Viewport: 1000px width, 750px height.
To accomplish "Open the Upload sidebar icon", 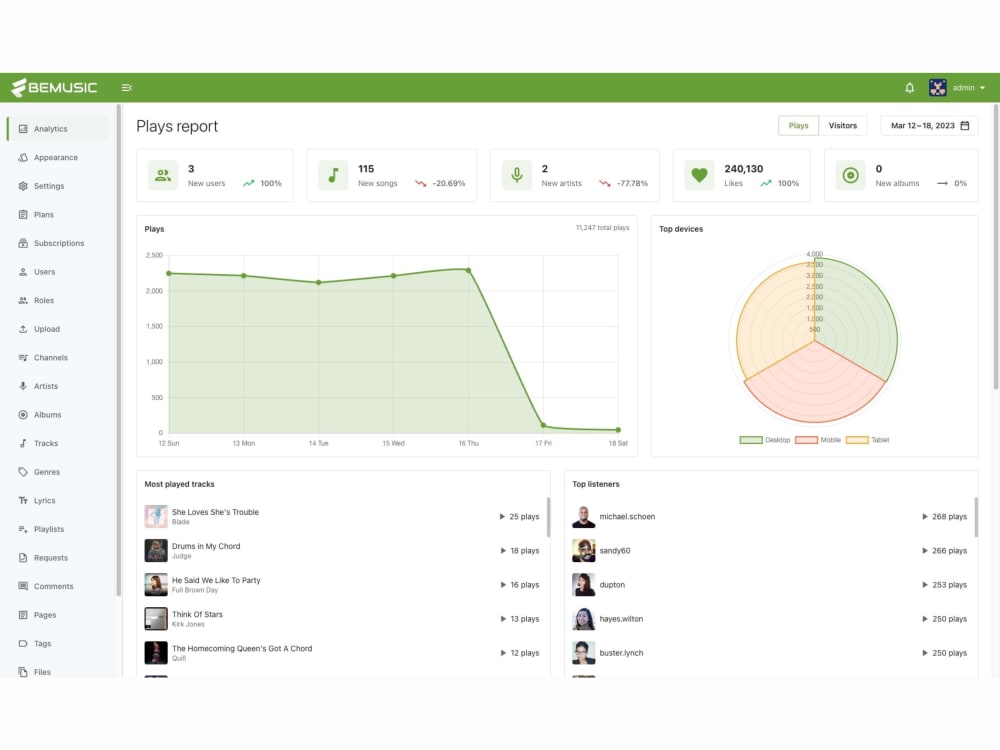I will point(23,329).
